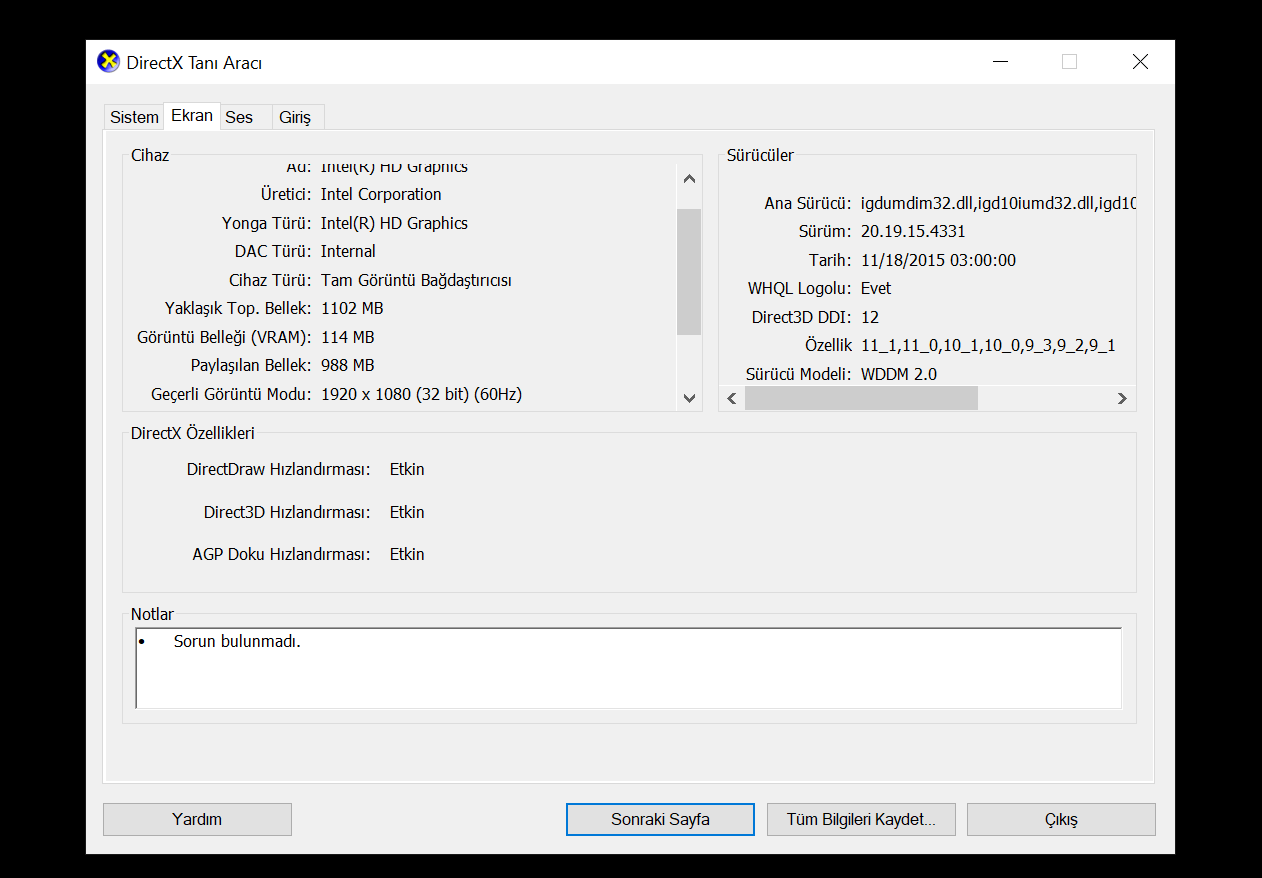
Task: Click the Yonga Türü 'Intel(R) HD Graphics' value
Action: click(394, 223)
